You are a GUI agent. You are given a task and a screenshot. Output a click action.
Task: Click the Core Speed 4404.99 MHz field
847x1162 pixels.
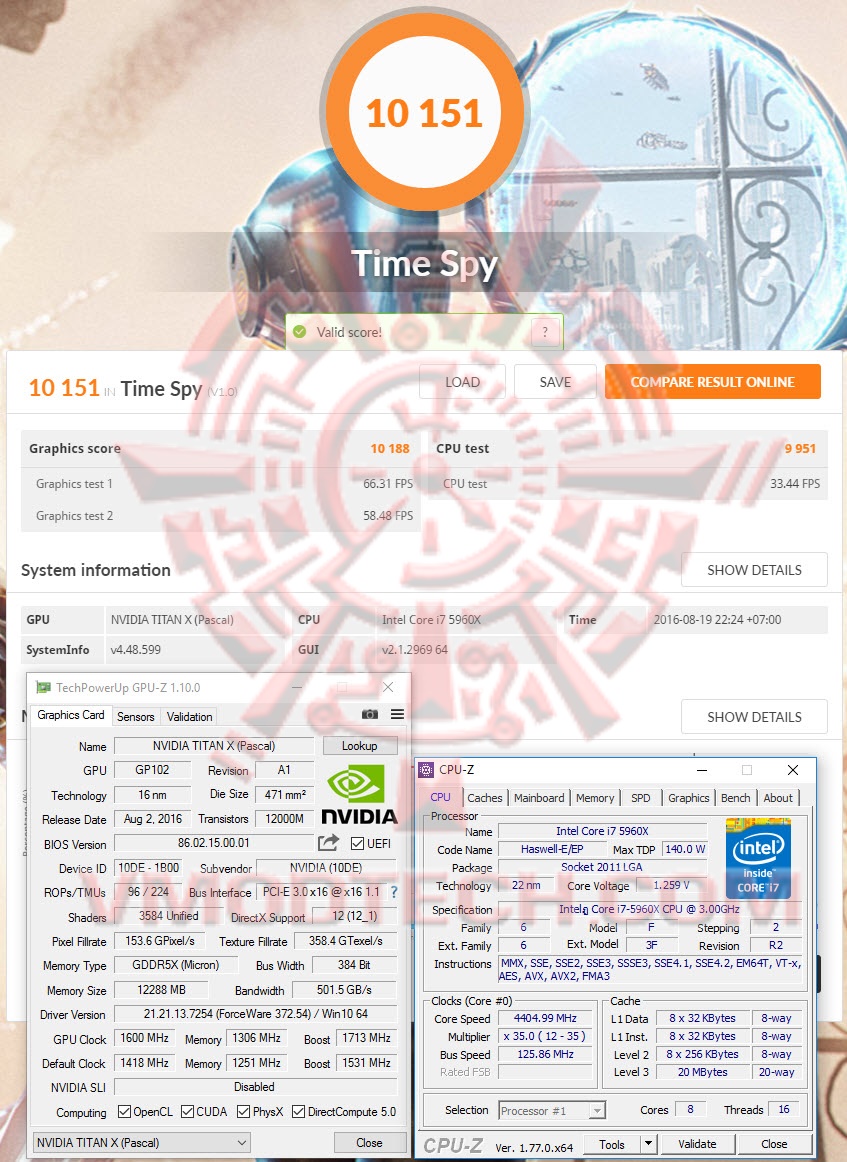tap(545, 1018)
